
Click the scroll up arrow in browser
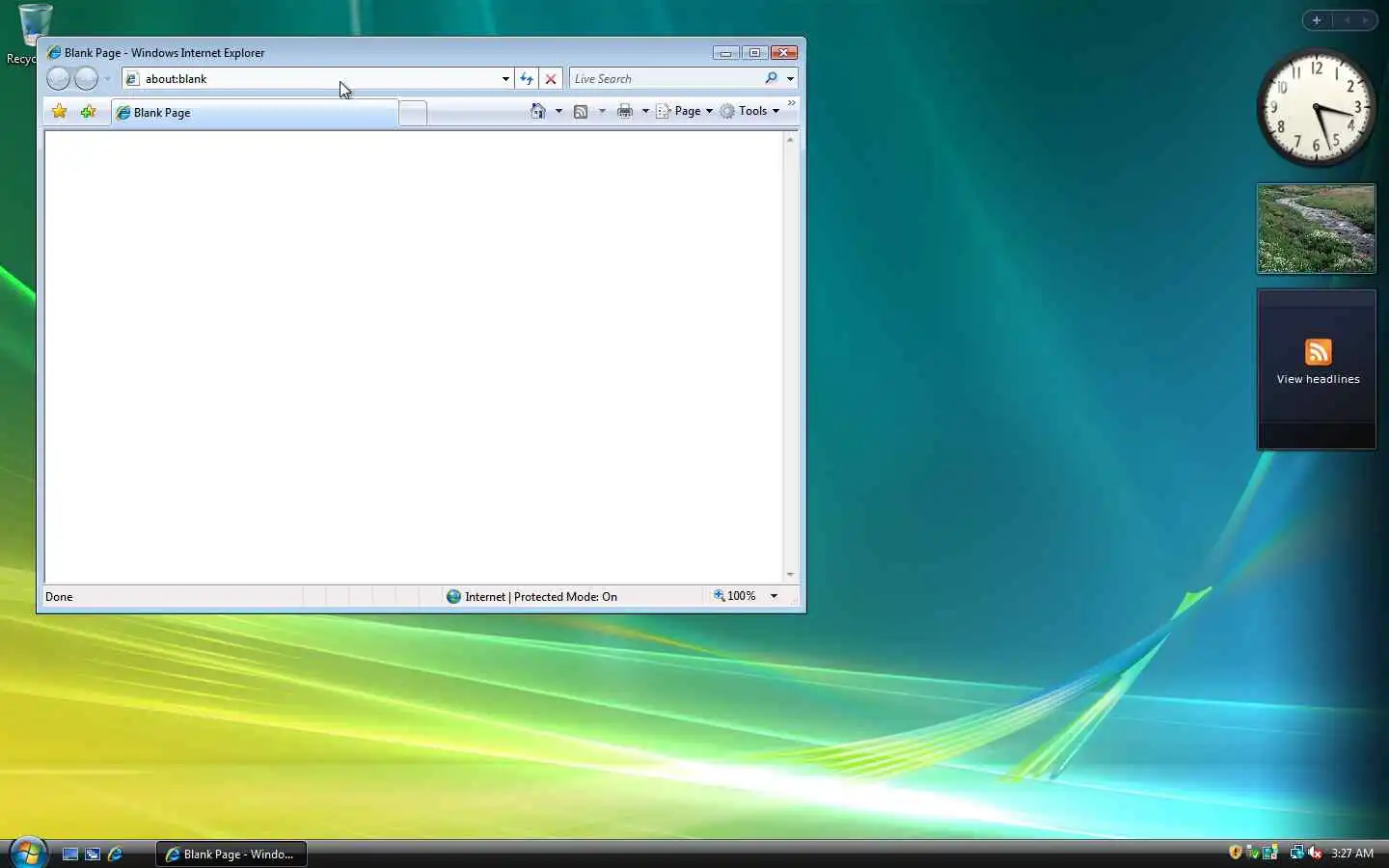790,140
